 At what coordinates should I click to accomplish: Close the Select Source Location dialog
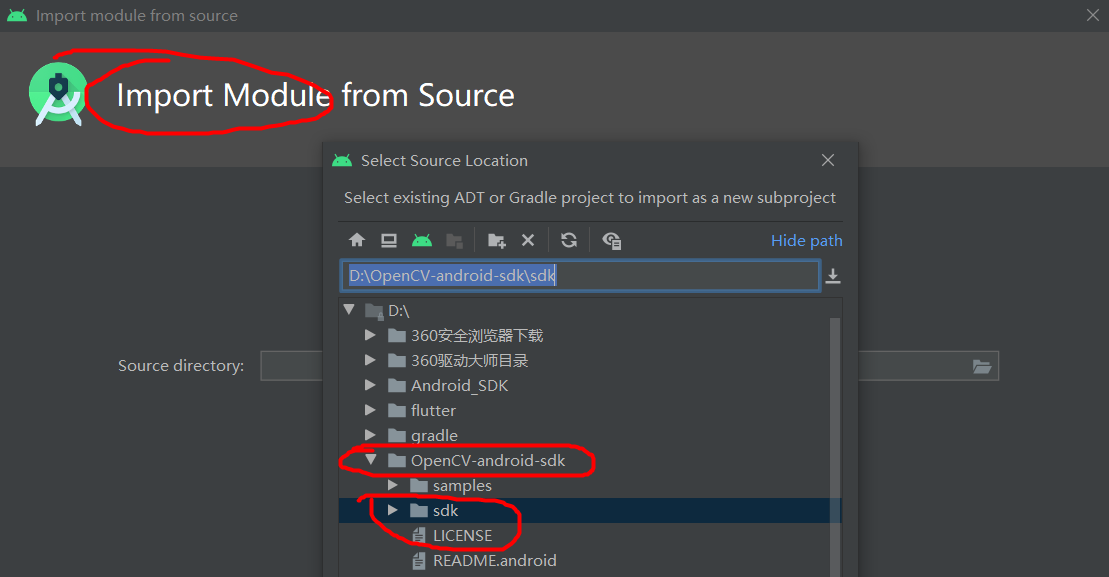(x=828, y=161)
